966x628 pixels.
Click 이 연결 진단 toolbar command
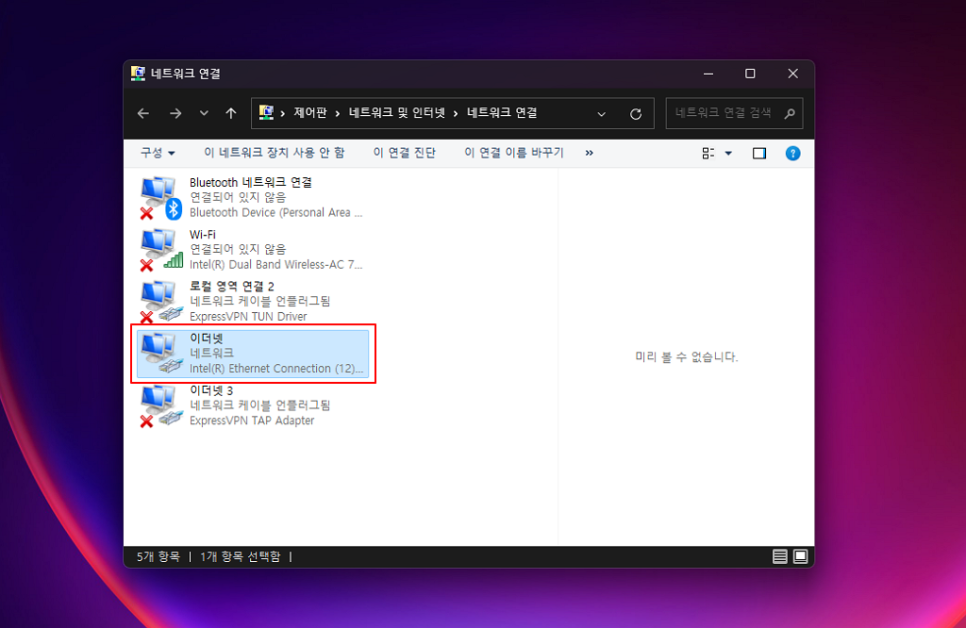point(404,153)
